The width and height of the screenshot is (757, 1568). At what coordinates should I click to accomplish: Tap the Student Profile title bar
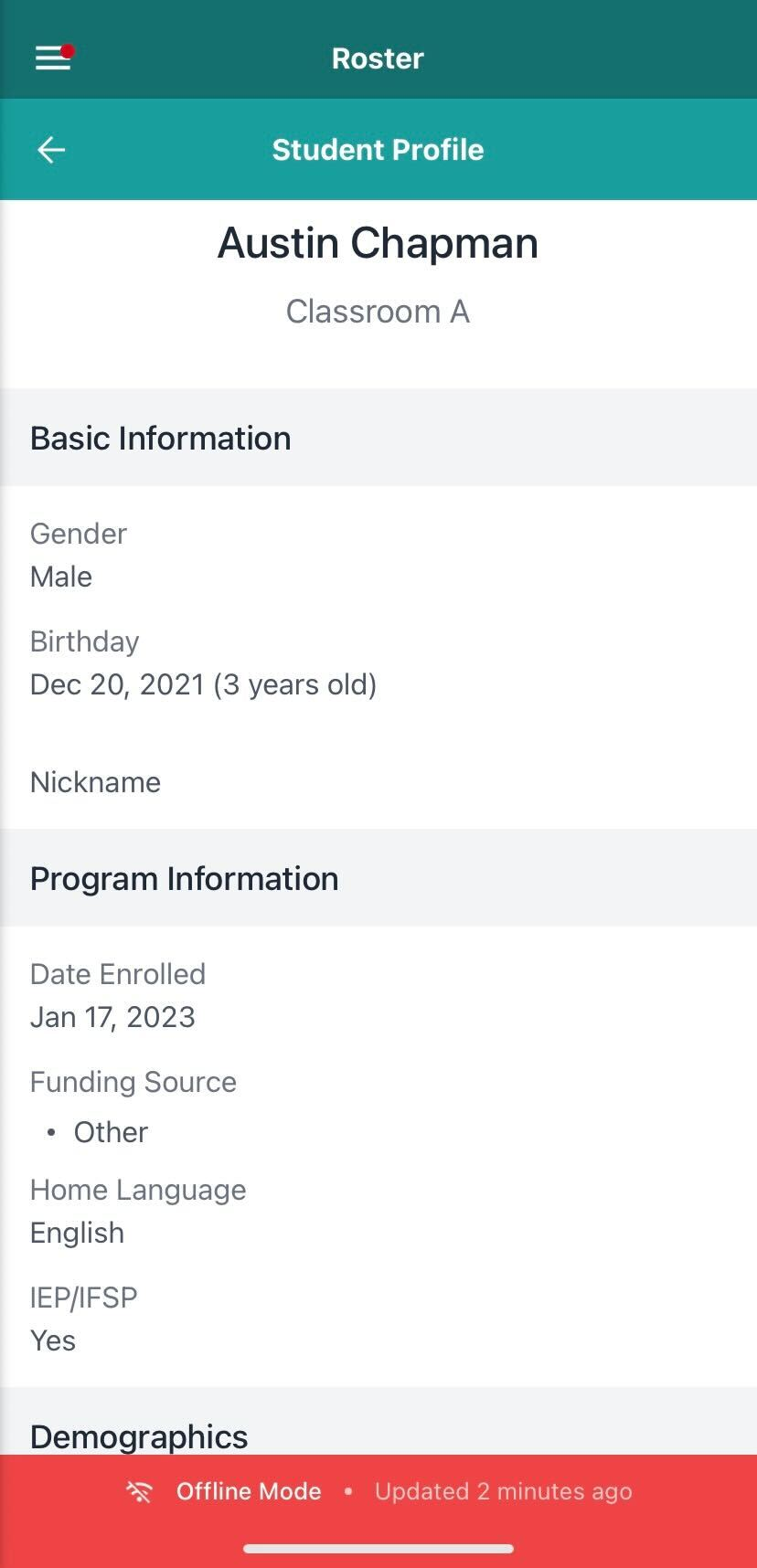pyautogui.click(x=378, y=150)
